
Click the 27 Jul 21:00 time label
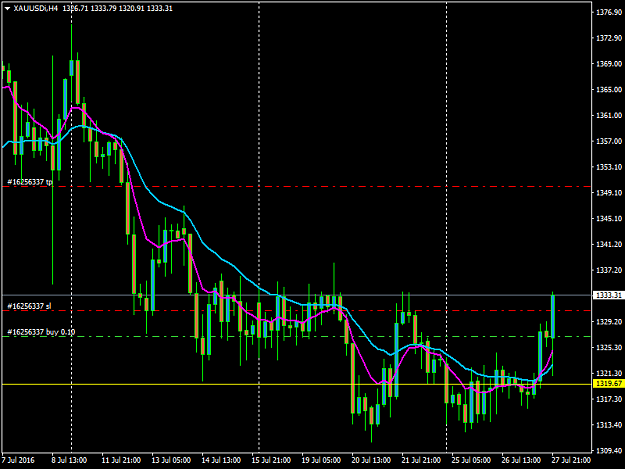tap(571, 460)
